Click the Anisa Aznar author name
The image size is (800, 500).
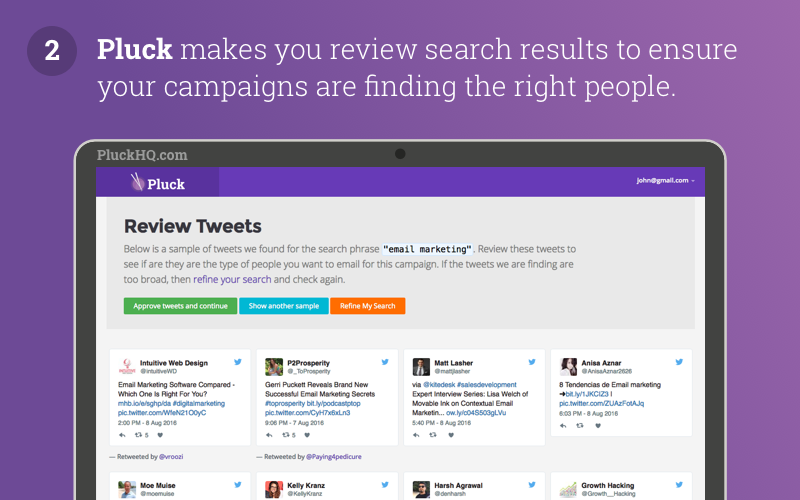[601, 363]
